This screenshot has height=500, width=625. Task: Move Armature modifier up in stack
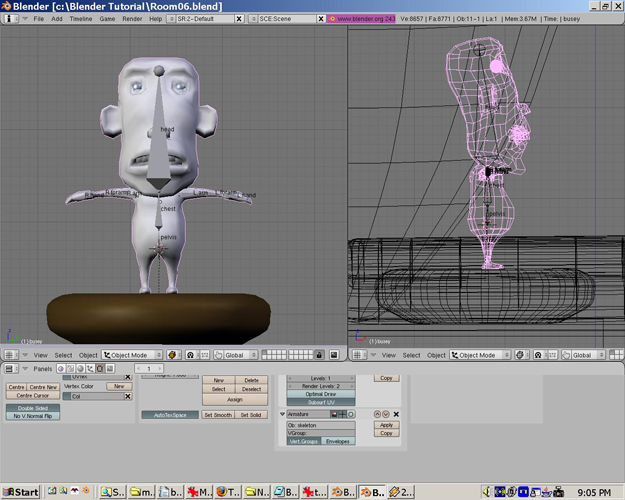point(378,414)
